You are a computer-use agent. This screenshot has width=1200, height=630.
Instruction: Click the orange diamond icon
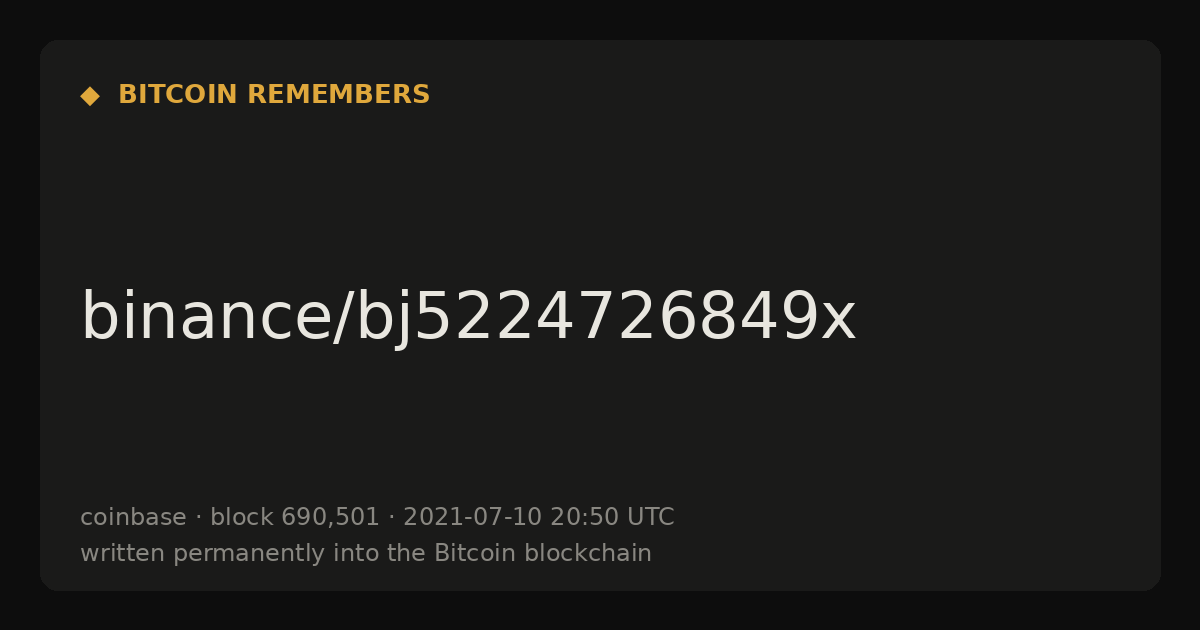coord(90,96)
